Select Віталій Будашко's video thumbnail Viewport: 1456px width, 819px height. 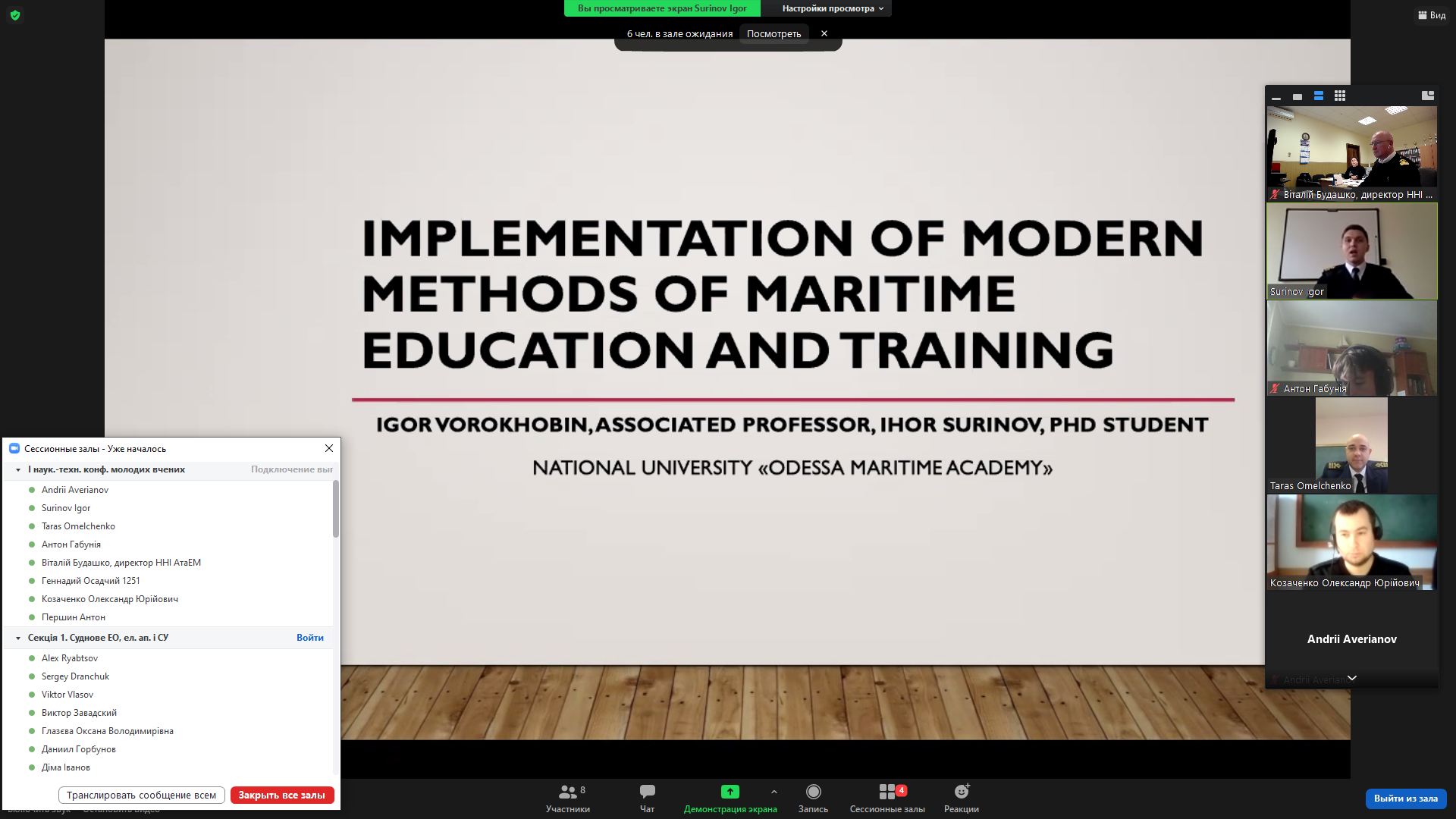(1351, 154)
